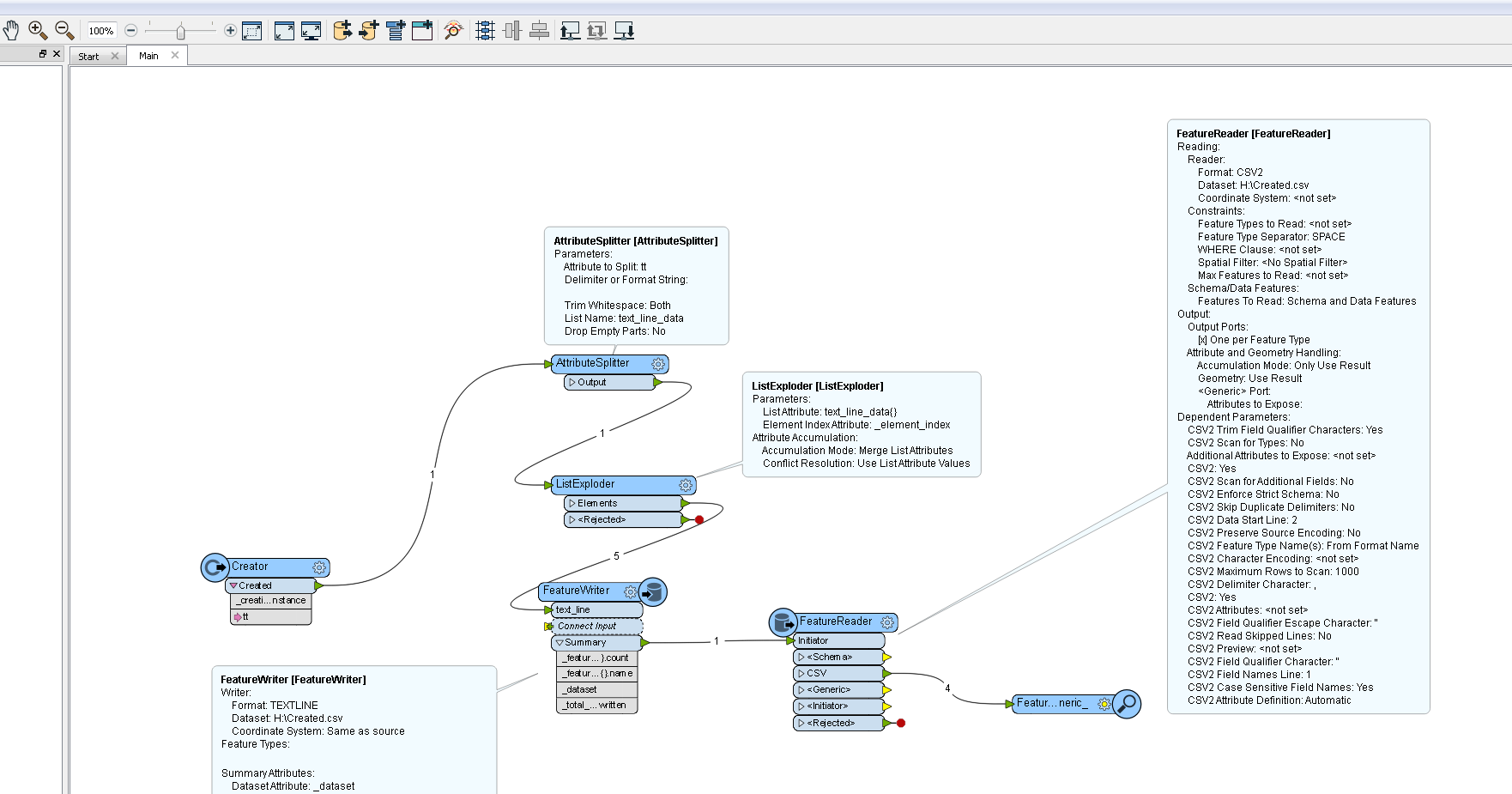
Task: Expand the AttributeSplitter Output port
Action: coord(572,383)
